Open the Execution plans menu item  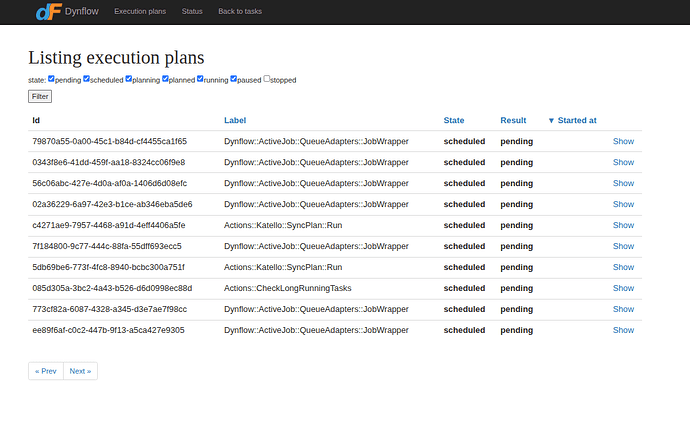tap(140, 11)
